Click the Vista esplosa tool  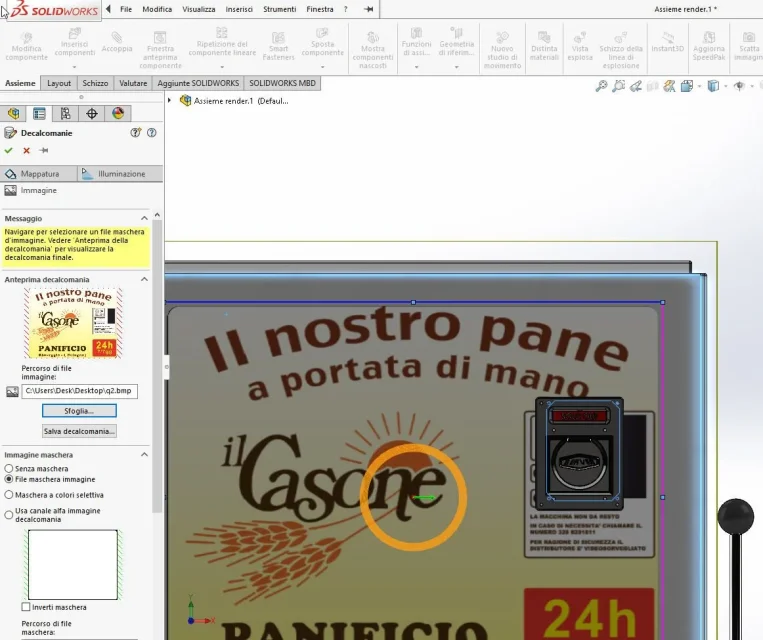(x=580, y=47)
